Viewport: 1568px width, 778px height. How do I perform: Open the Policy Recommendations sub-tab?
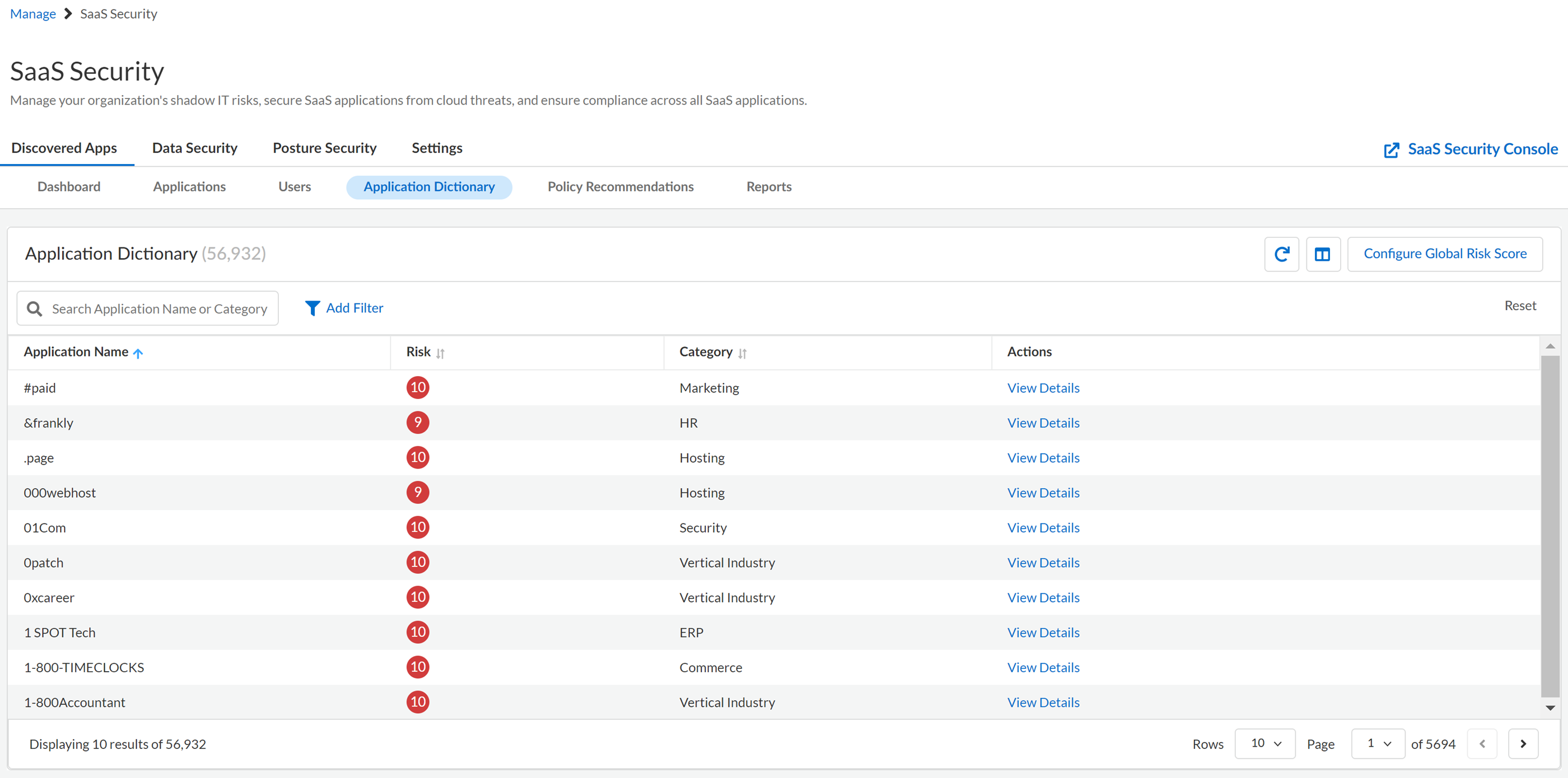620,187
